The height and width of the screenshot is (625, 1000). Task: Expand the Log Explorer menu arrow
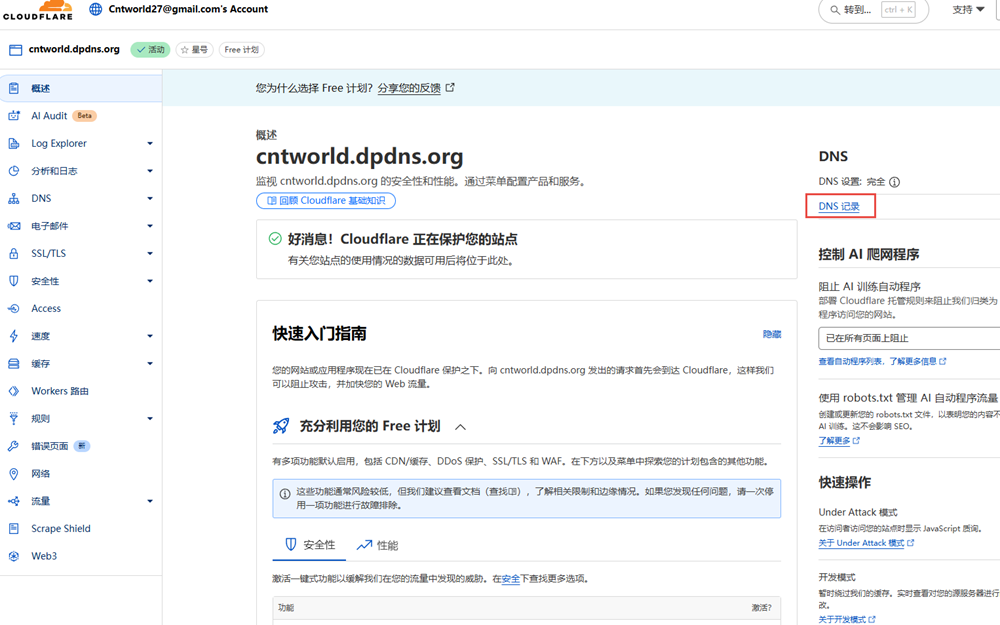pos(150,143)
